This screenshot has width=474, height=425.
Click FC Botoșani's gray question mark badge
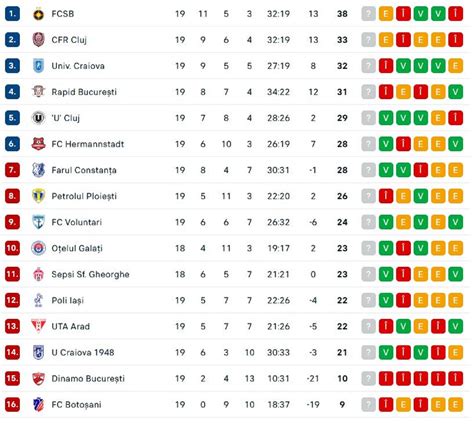coord(369,405)
